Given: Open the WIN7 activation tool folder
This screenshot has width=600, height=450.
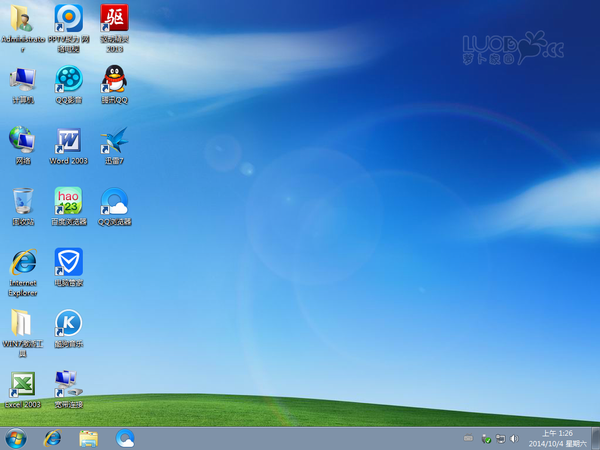Looking at the screenshot, I should click(x=22, y=323).
